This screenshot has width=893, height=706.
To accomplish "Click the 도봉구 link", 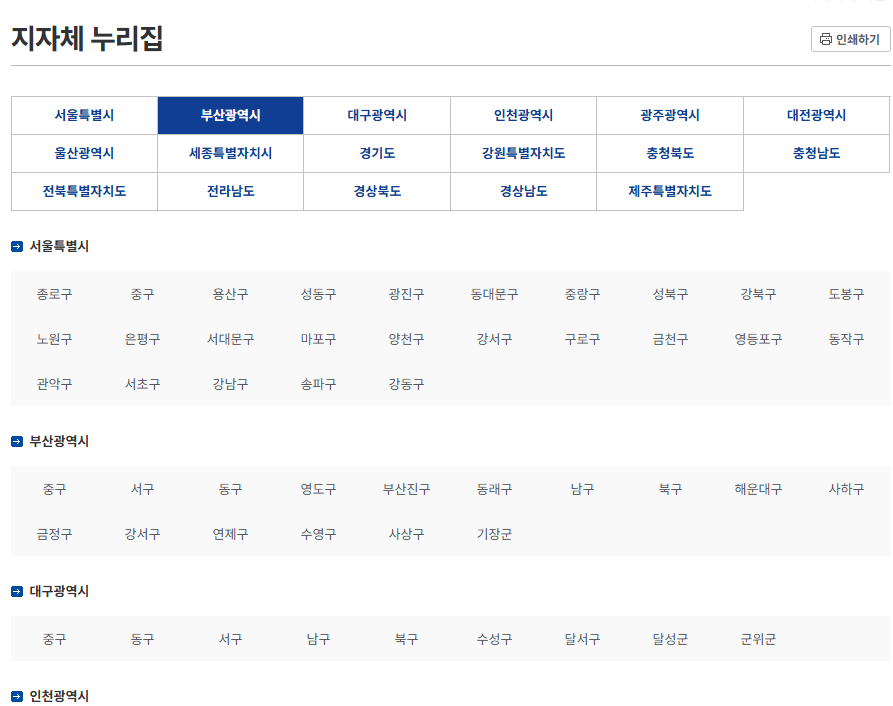I will 846,294.
